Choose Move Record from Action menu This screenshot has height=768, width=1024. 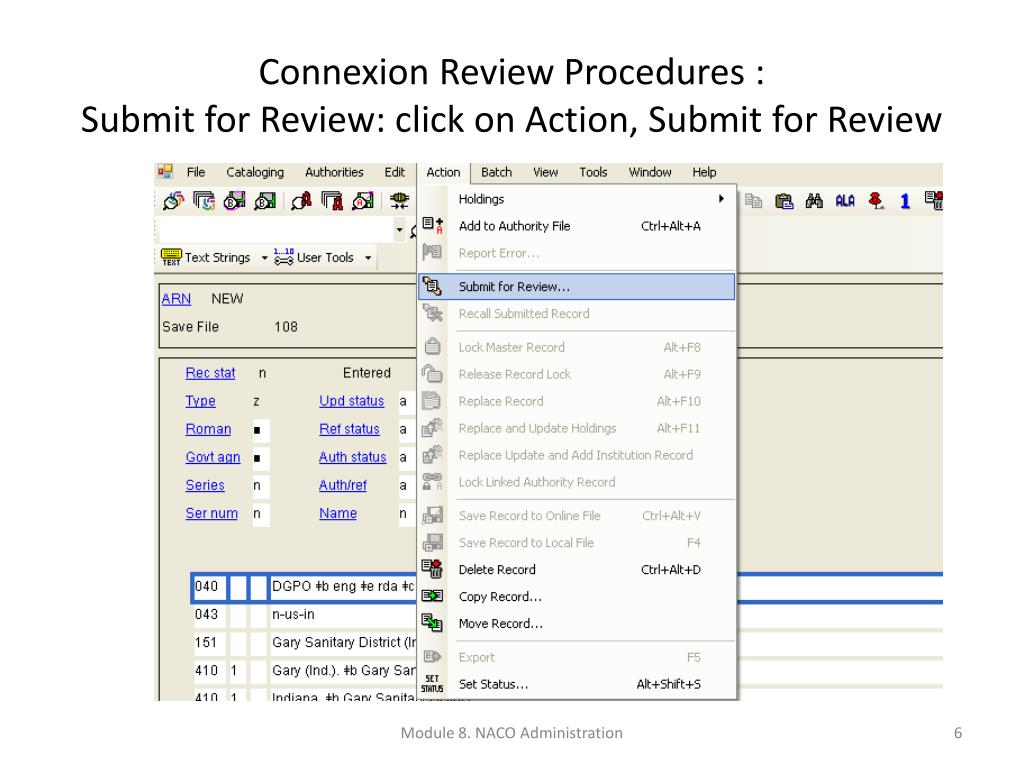pos(576,624)
